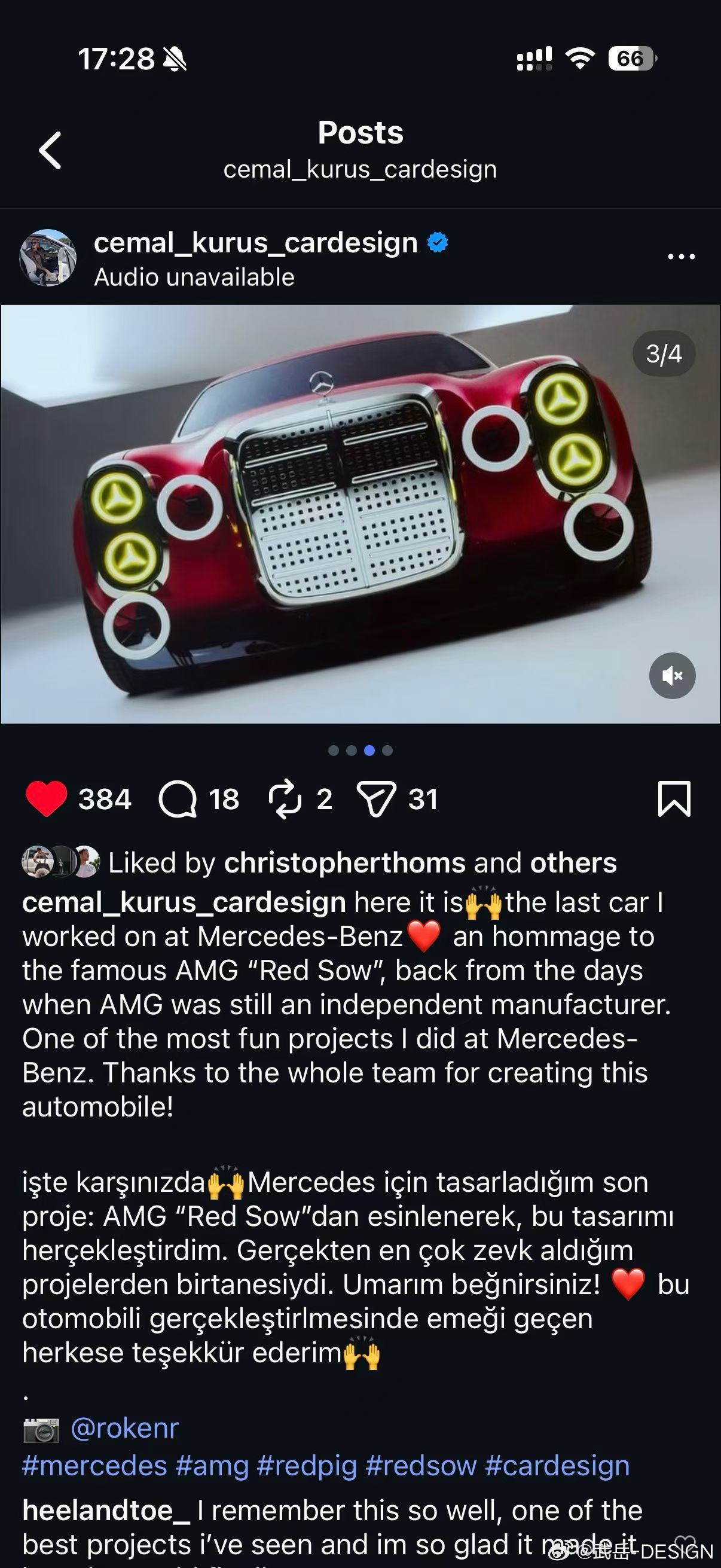Screen dimensions: 721x1568
Task: Select the fourth carousel page dot
Action: coord(387,751)
